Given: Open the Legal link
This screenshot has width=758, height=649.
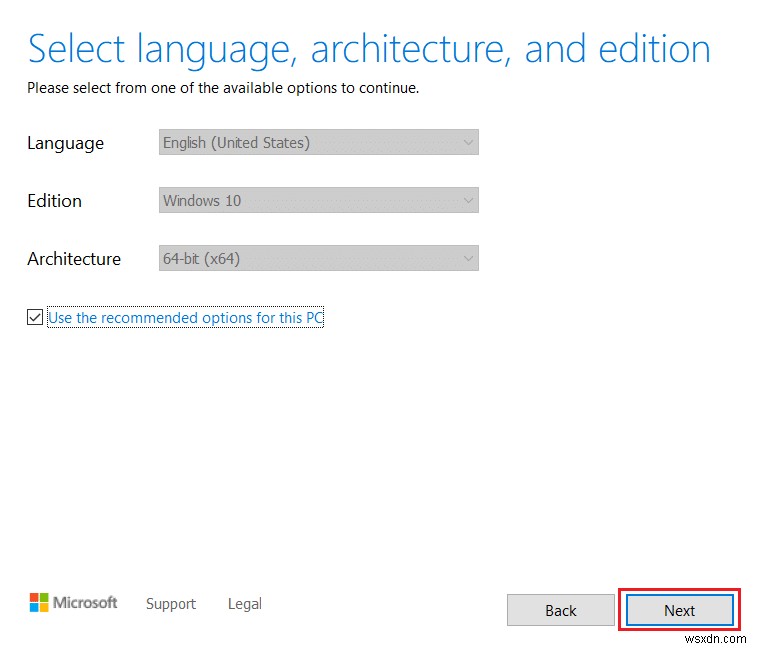Looking at the screenshot, I should (244, 604).
